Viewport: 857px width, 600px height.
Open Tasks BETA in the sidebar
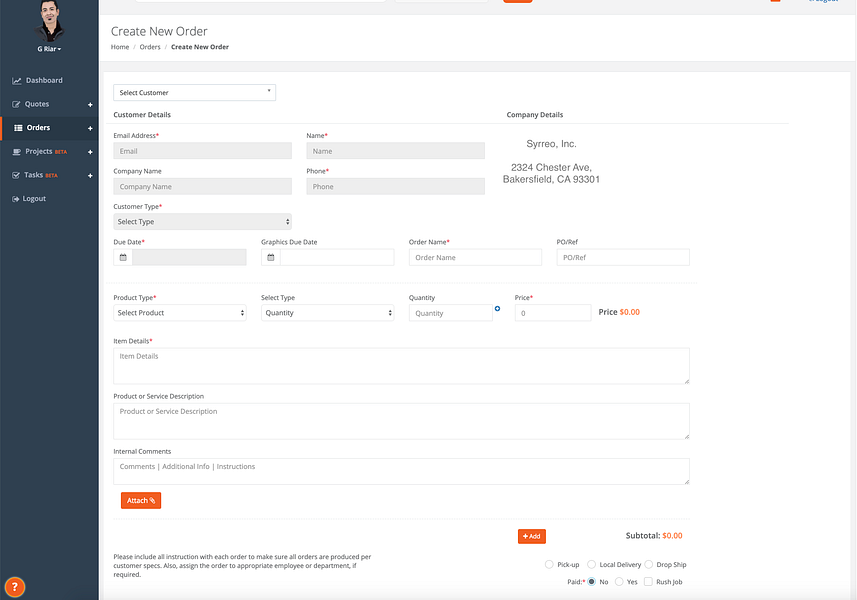pos(40,175)
